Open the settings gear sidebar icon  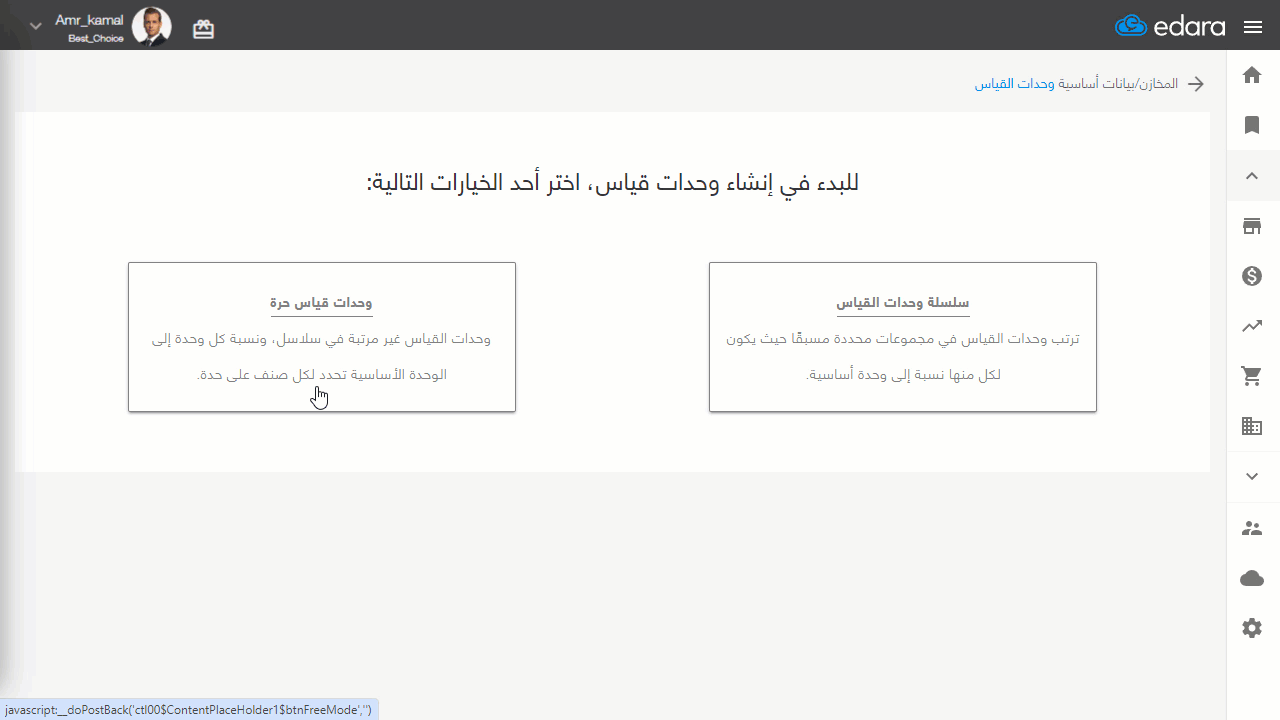point(1252,628)
